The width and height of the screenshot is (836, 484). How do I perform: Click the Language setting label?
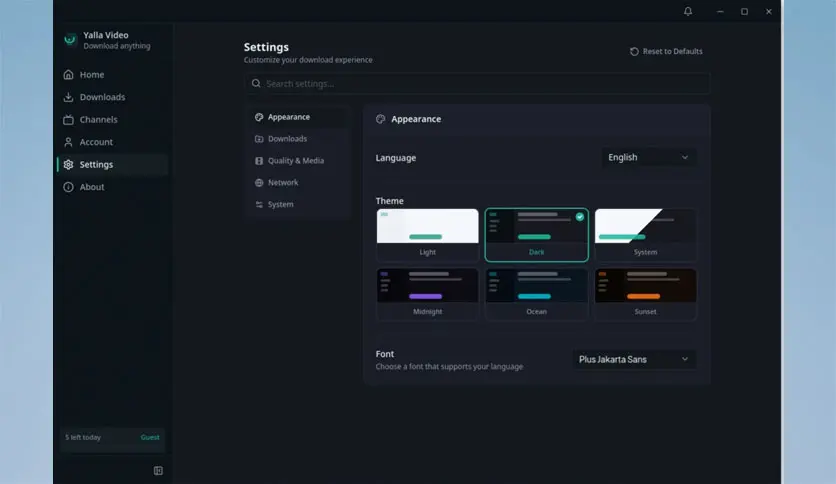click(396, 158)
